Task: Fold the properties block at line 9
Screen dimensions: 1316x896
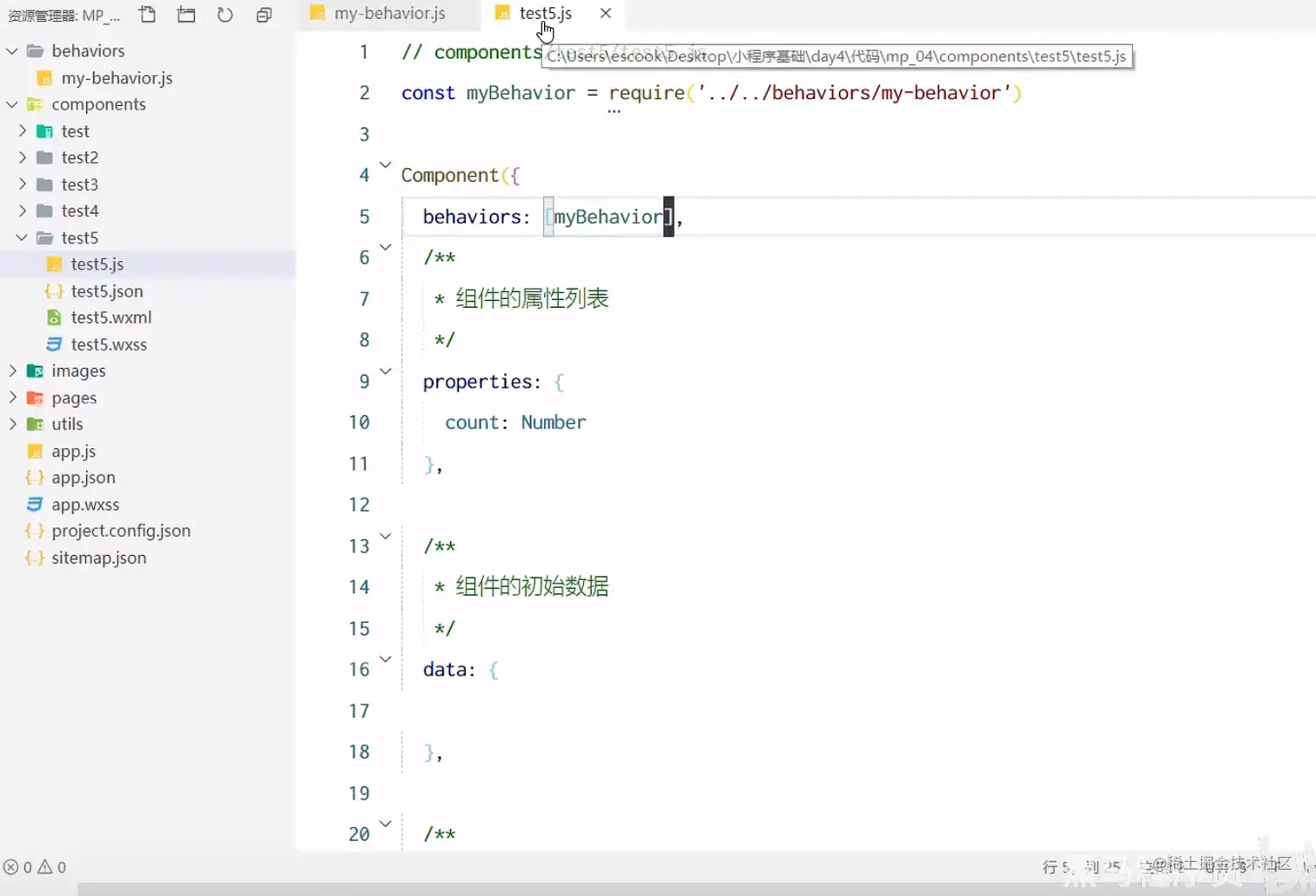Action: click(386, 371)
